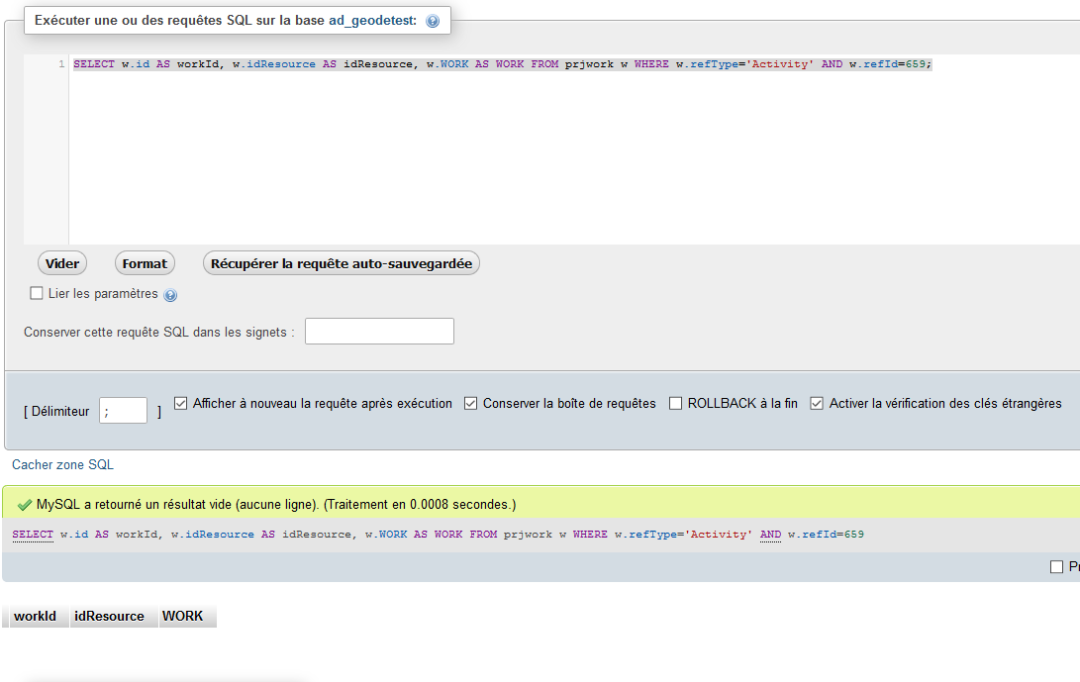Image resolution: width=1080 pixels, height=682 pixels.
Task: Click help icon next to Lier les paramètres
Action: pyautogui.click(x=170, y=295)
